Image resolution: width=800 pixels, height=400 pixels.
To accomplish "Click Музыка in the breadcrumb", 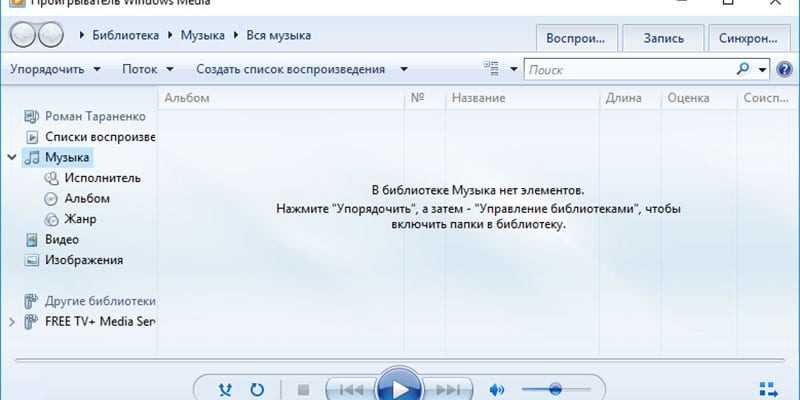I will tap(203, 35).
